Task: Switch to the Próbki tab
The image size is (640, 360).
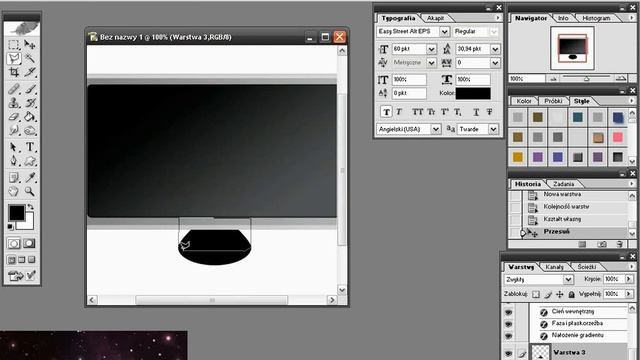Action: coord(553,101)
